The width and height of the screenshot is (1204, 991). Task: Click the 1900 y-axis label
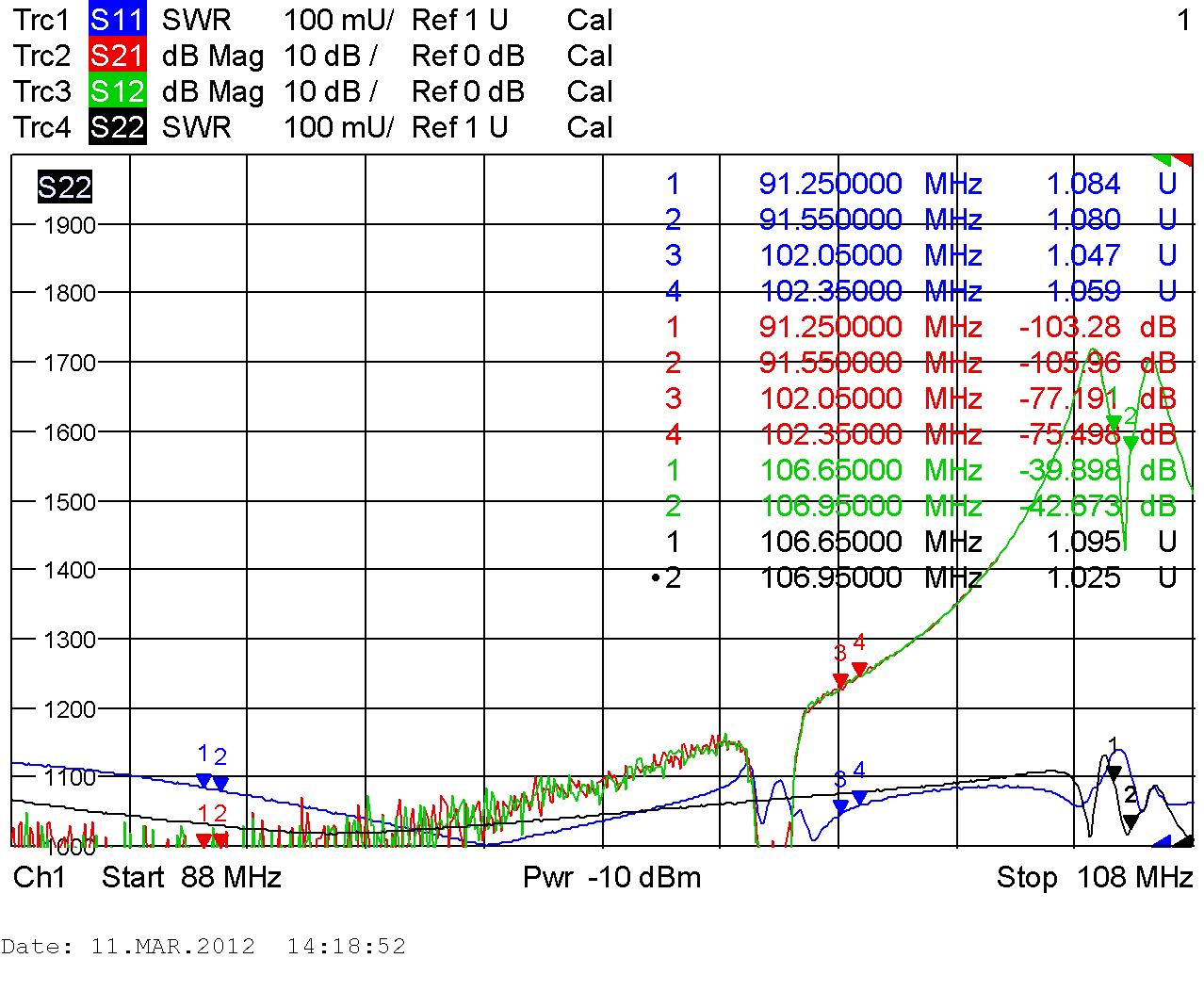(x=70, y=224)
